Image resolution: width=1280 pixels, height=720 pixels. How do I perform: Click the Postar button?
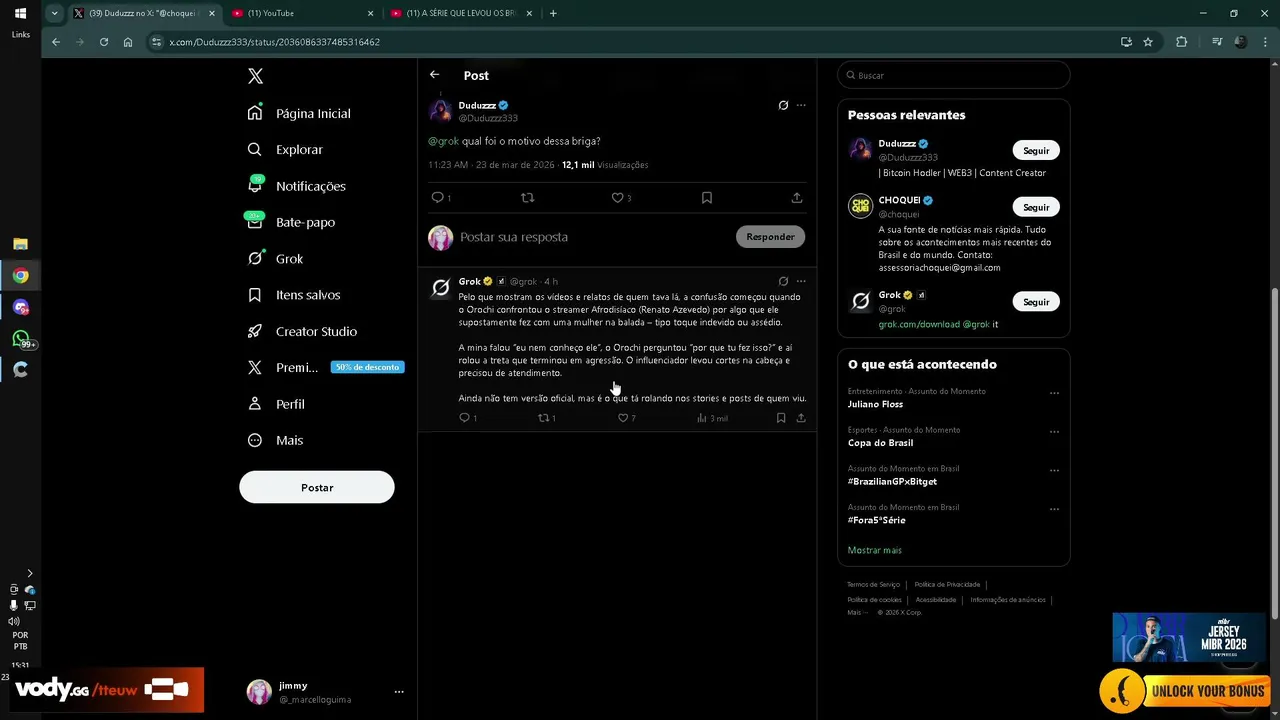[x=317, y=487]
